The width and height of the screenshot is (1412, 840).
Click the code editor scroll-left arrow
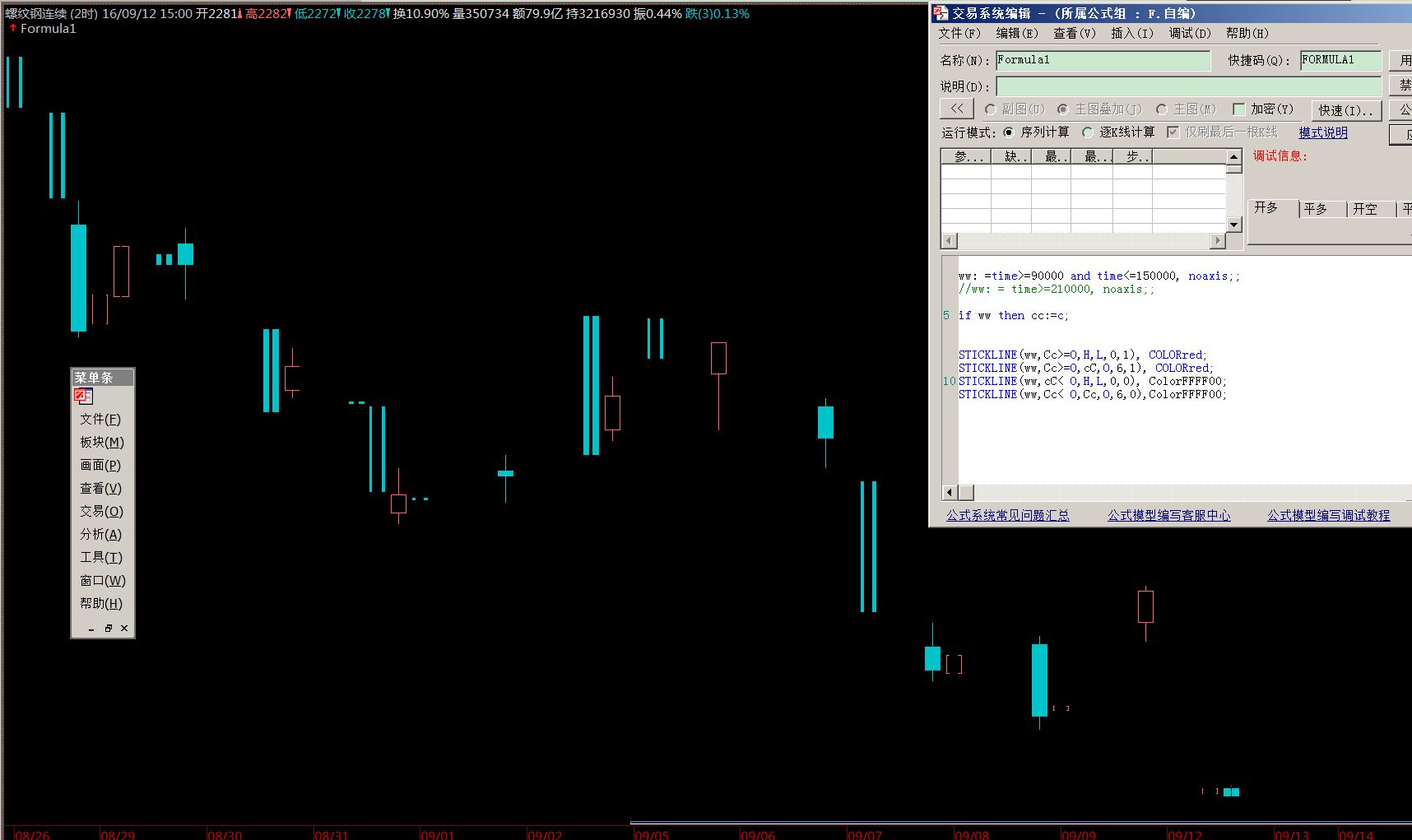tap(950, 493)
